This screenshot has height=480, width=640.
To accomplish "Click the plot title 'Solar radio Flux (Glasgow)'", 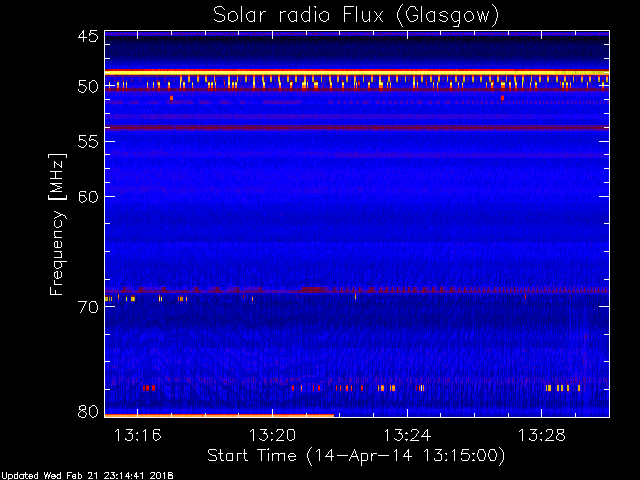I will coord(356,16).
